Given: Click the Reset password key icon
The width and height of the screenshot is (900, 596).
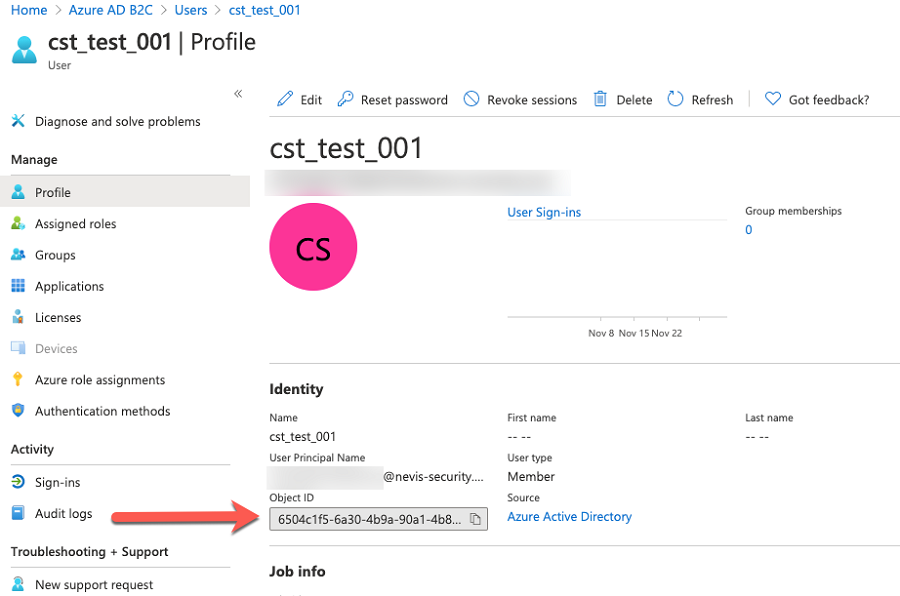Looking at the screenshot, I should click(x=345, y=99).
